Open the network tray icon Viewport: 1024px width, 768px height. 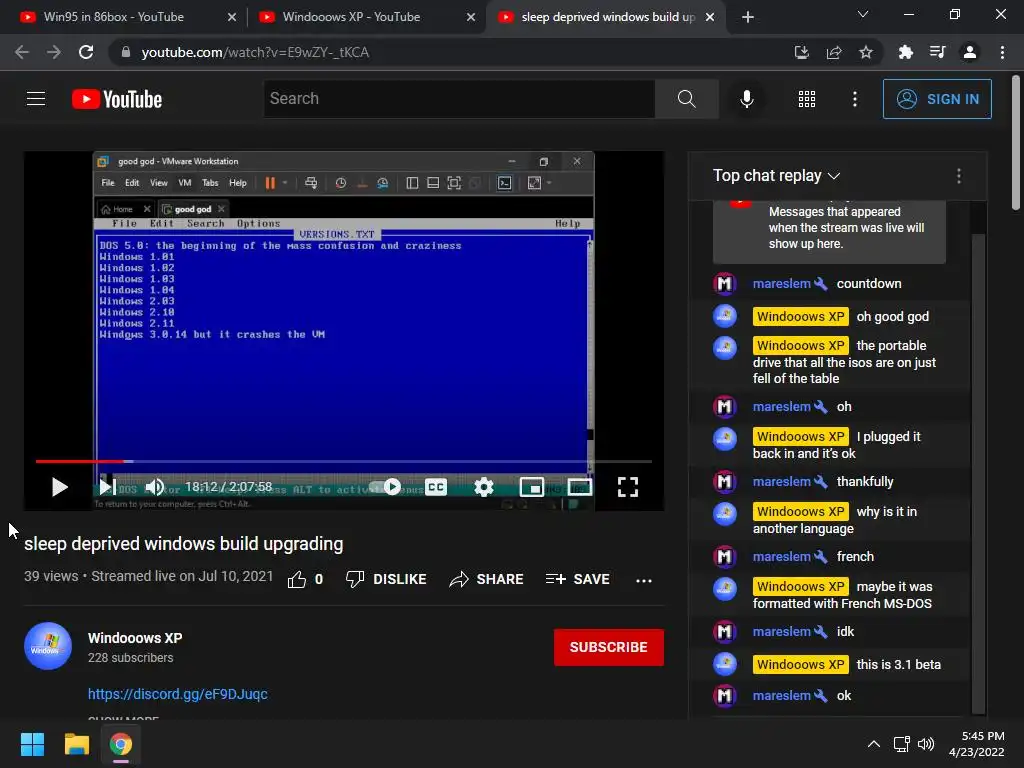[903, 744]
